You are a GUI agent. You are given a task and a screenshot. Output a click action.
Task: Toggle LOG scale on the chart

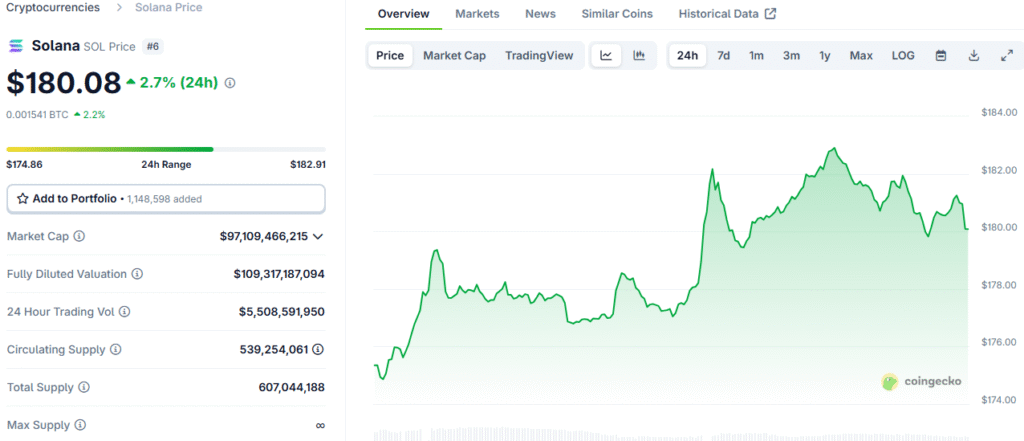coord(903,56)
